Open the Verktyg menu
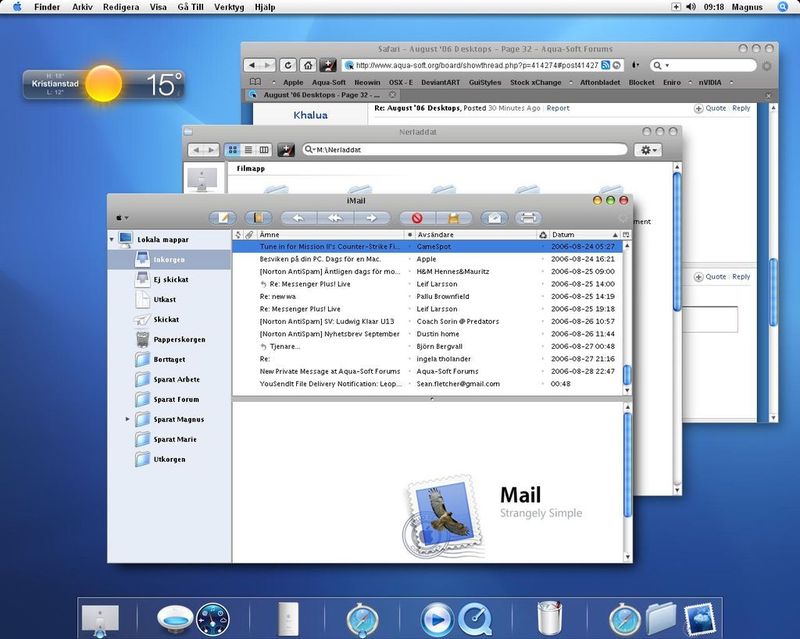Image resolution: width=800 pixels, height=639 pixels. click(x=229, y=7)
